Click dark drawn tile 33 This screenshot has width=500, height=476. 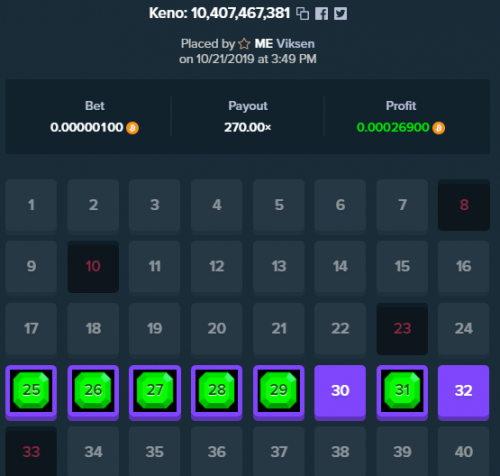click(31, 451)
